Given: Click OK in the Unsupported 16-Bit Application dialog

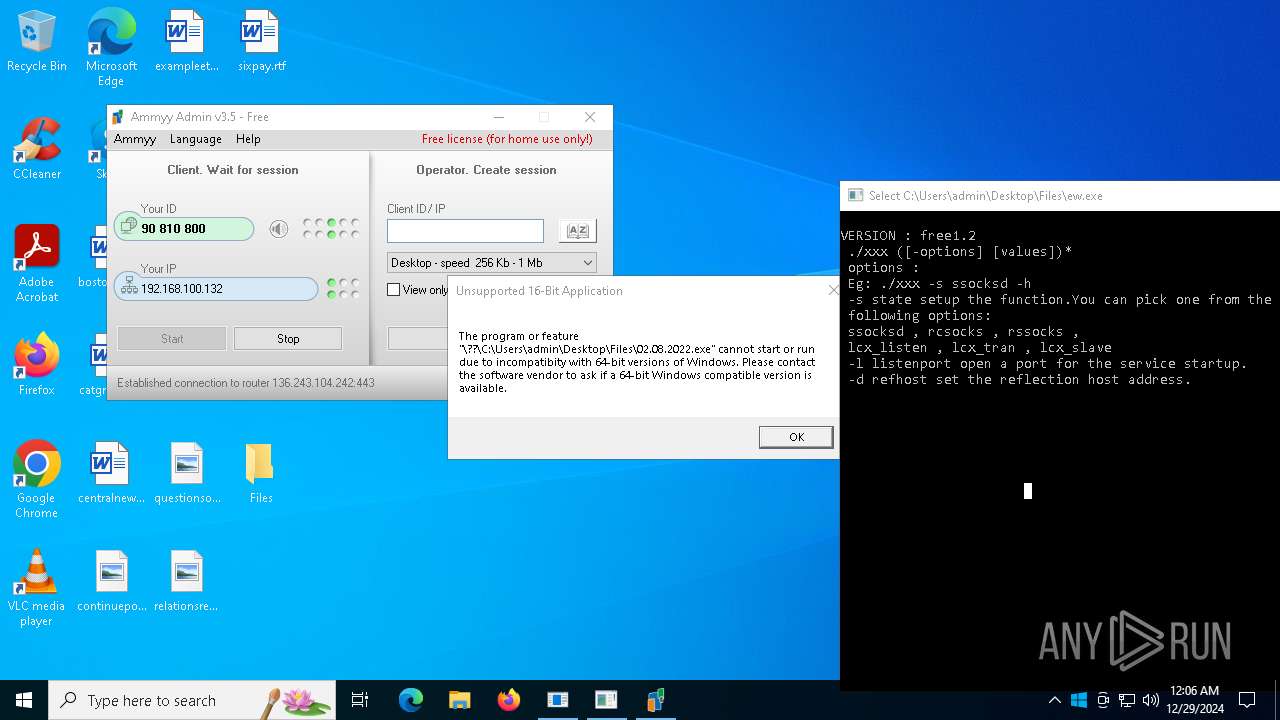Looking at the screenshot, I should 796,437.
